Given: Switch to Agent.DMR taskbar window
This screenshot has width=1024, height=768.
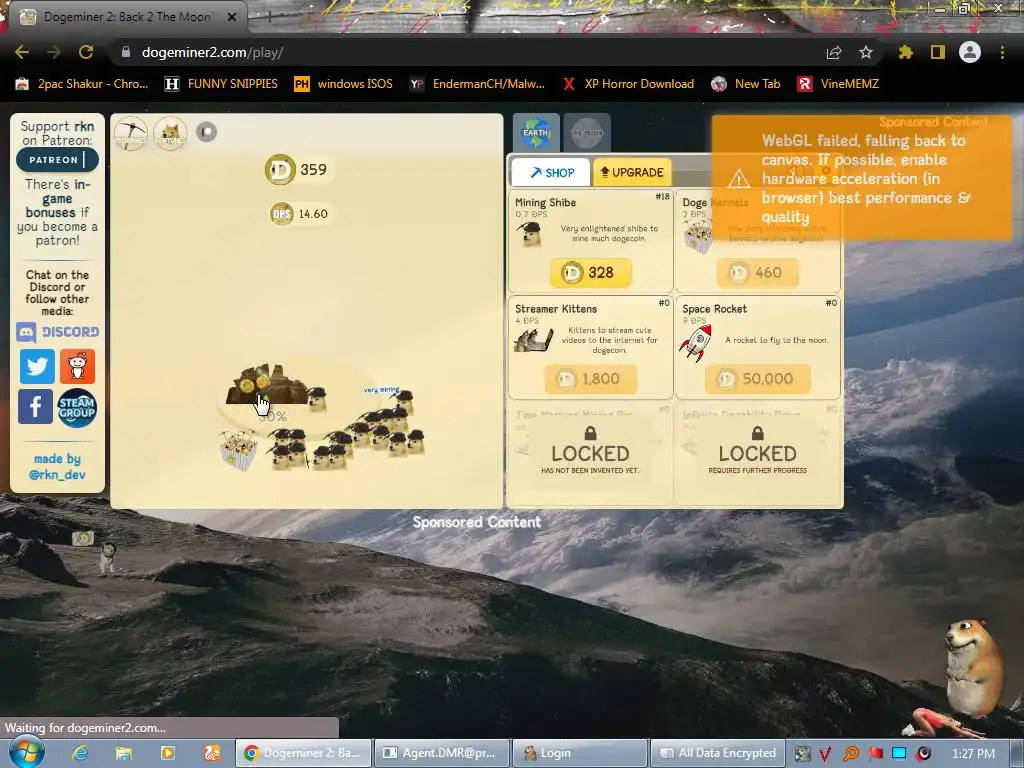Looking at the screenshot, I should [x=441, y=753].
